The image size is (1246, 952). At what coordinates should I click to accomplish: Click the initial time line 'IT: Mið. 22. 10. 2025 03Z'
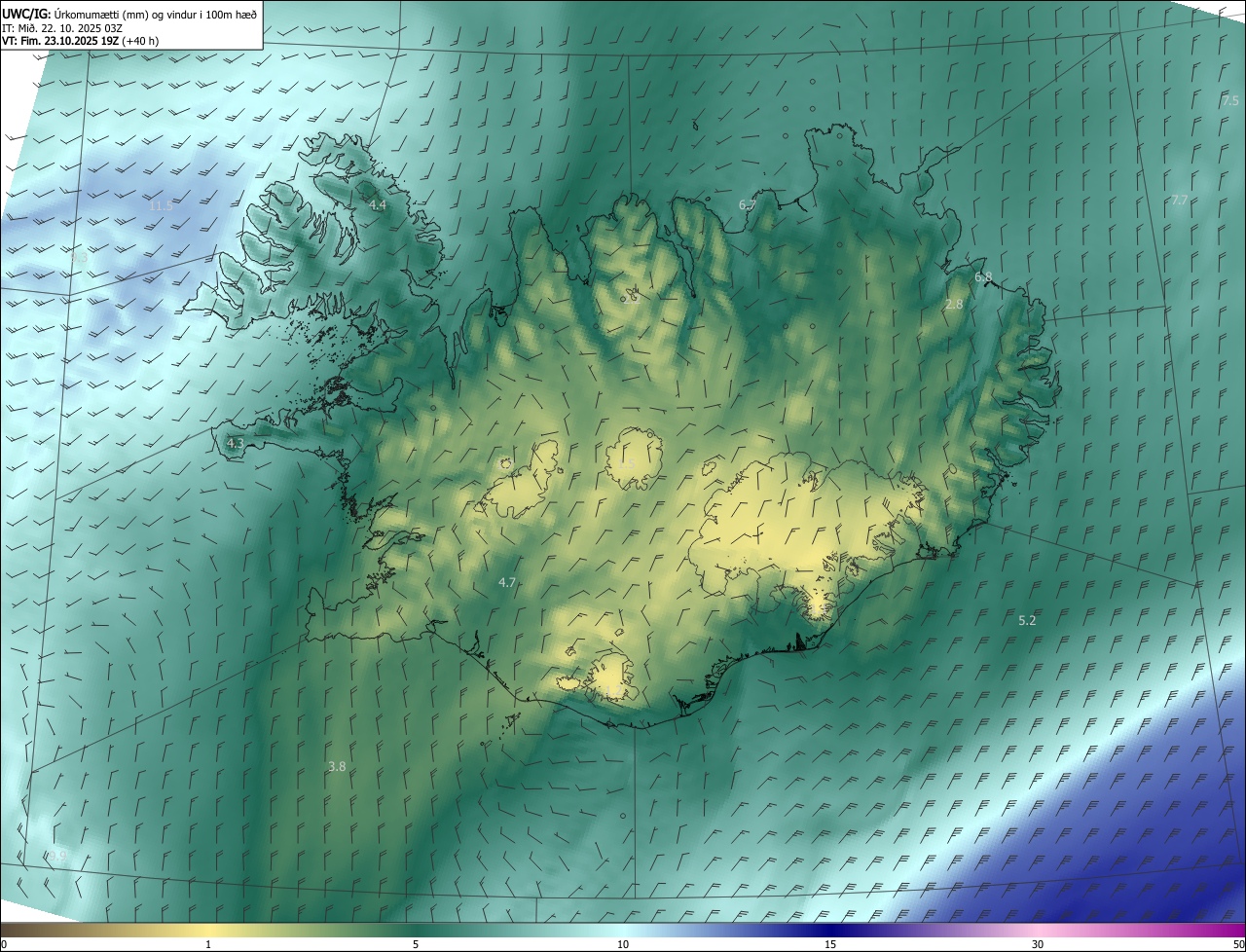[64, 28]
